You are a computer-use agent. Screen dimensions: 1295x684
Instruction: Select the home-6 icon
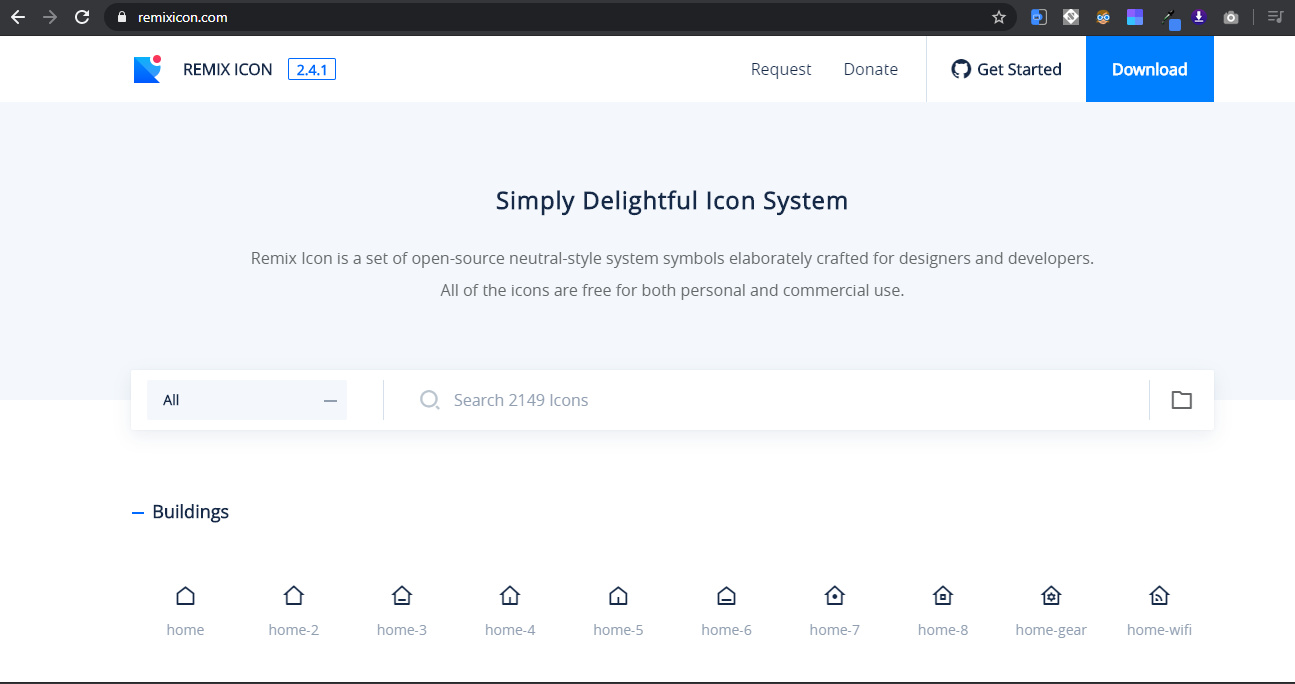pyautogui.click(x=726, y=596)
